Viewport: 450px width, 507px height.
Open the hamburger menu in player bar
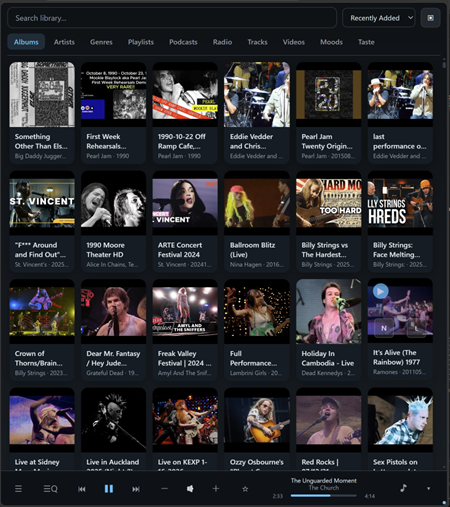[18, 489]
